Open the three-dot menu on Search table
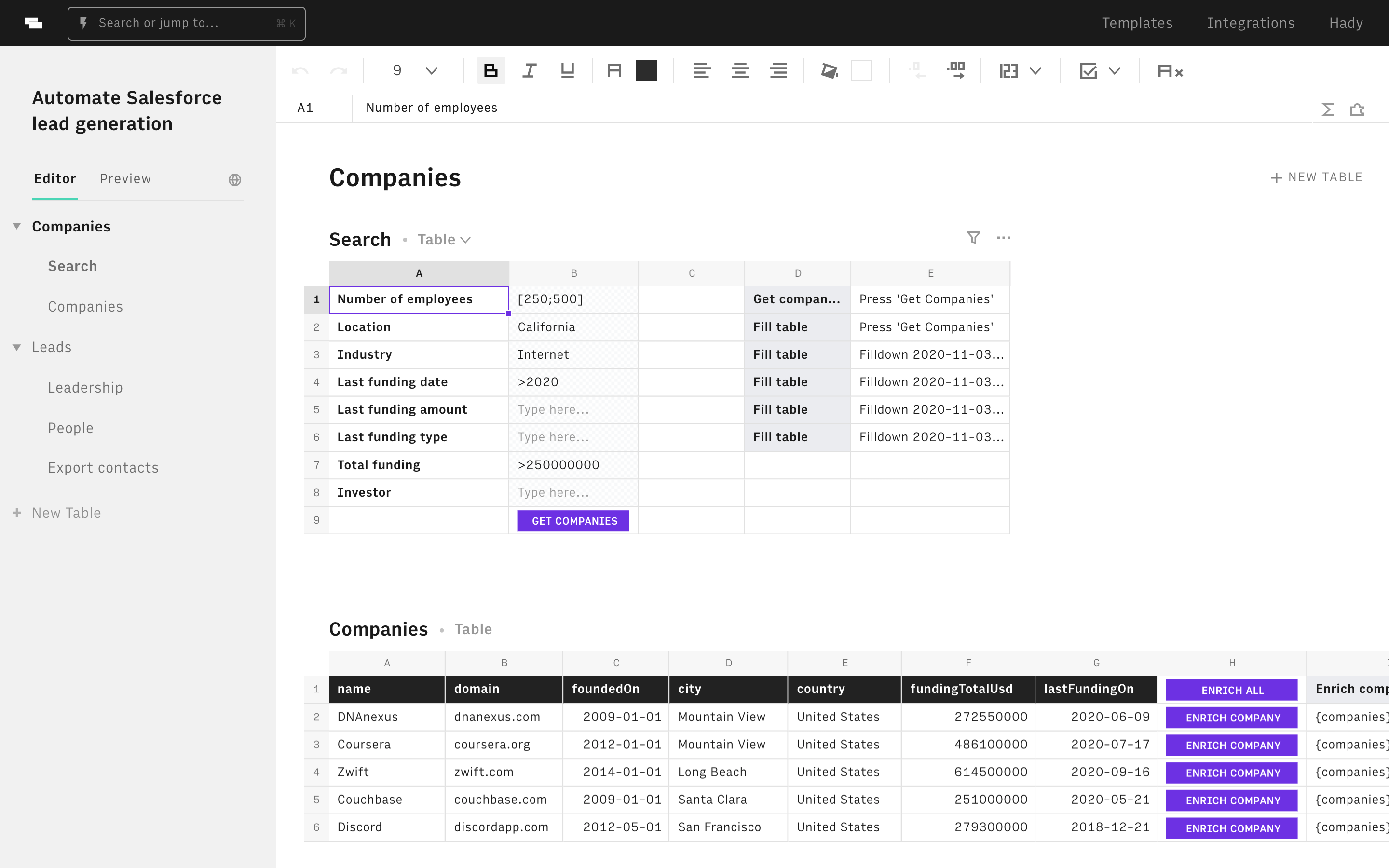This screenshot has width=1389, height=868. (x=1003, y=238)
